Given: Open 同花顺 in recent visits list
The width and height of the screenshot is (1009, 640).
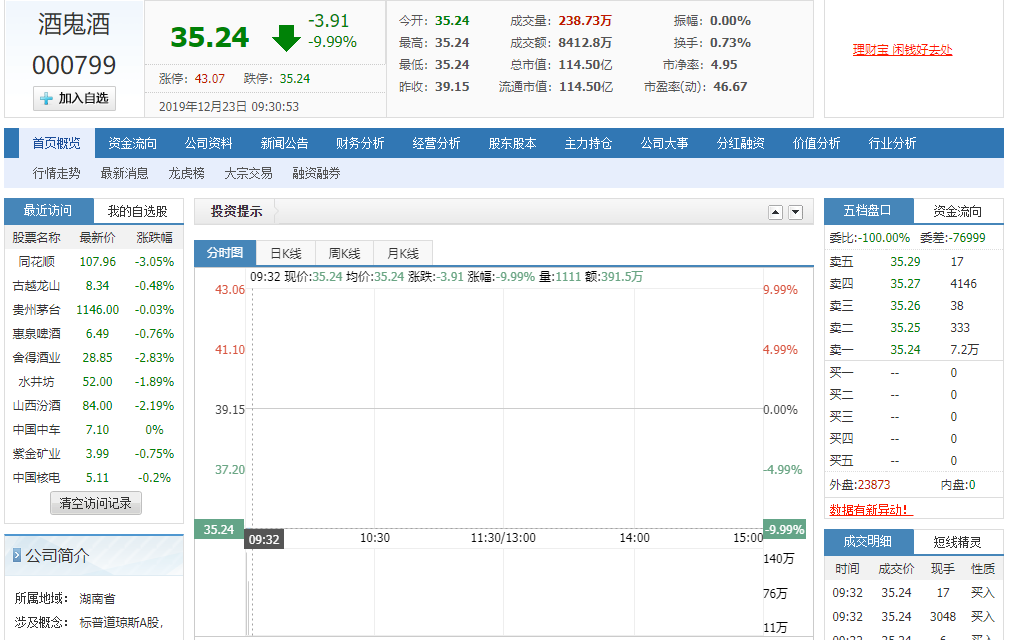Looking at the screenshot, I should (x=37, y=262).
